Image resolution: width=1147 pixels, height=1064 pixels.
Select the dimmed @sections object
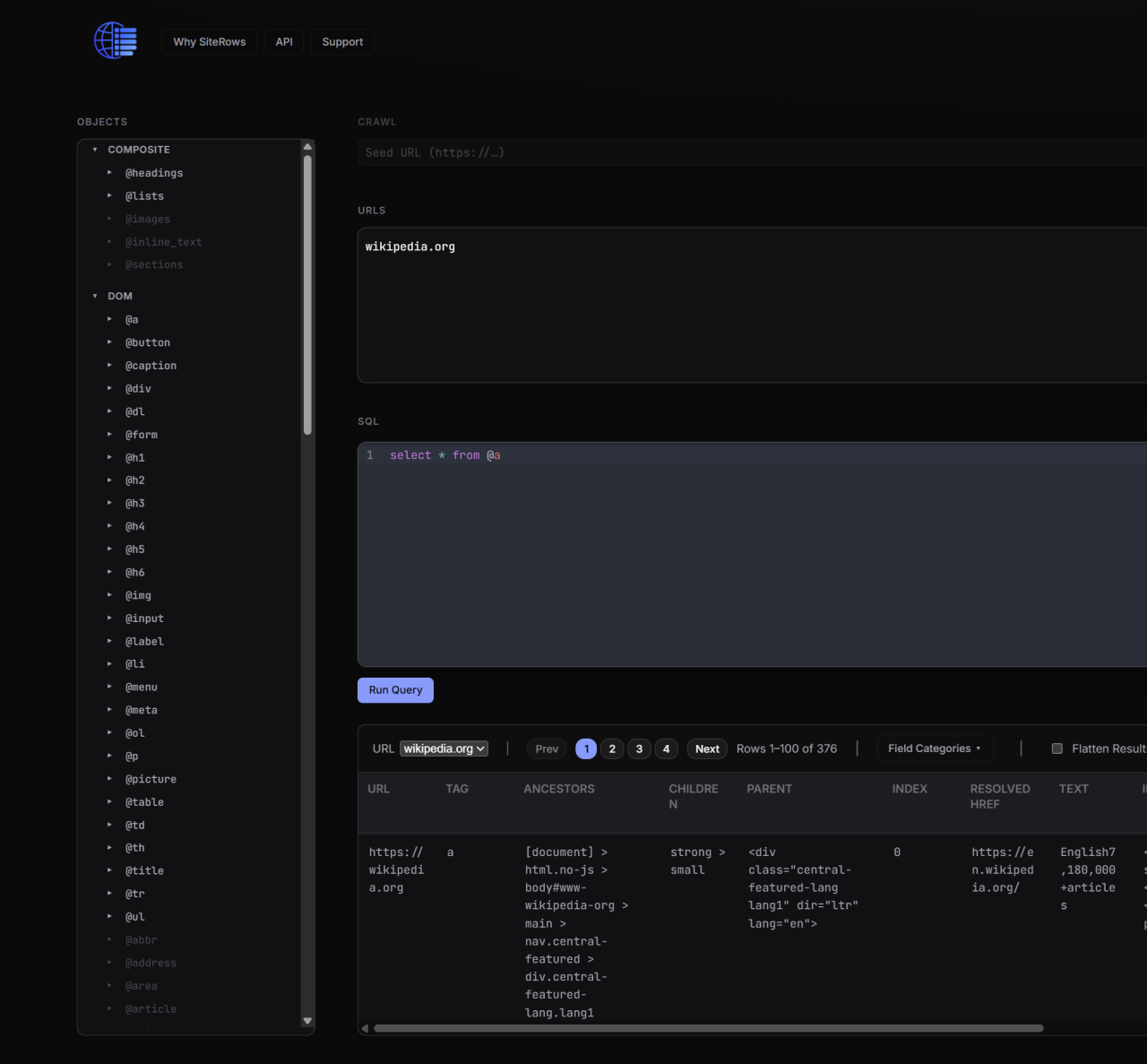click(x=153, y=265)
